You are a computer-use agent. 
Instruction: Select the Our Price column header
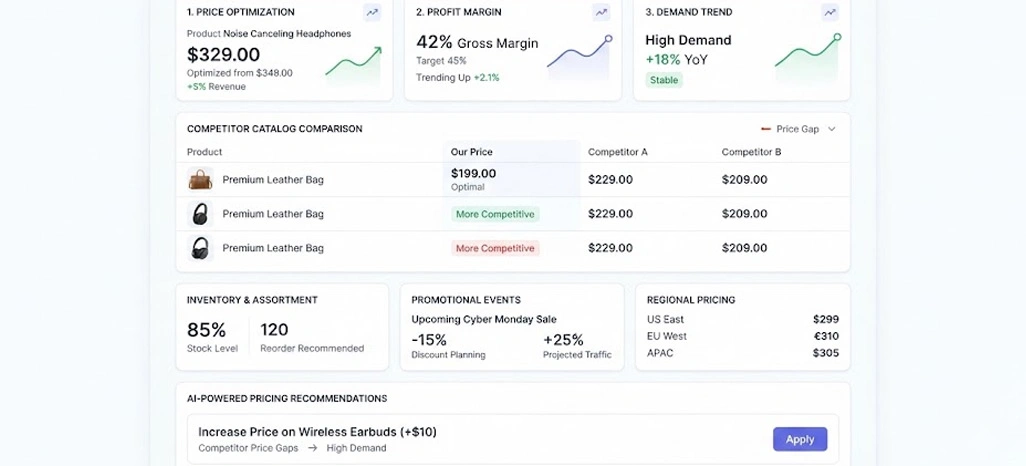point(472,152)
